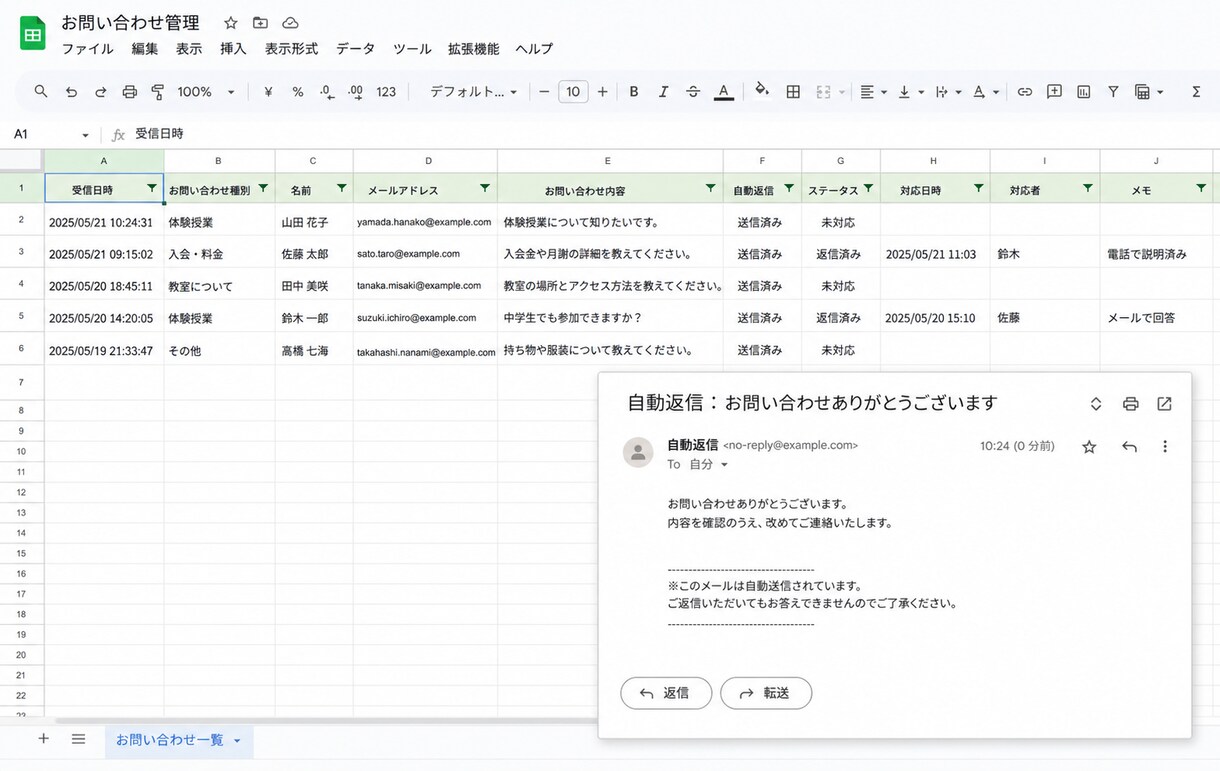Star the お問い合わせ管理 document
Image resolution: width=1220 pixels, height=771 pixels.
point(231,23)
